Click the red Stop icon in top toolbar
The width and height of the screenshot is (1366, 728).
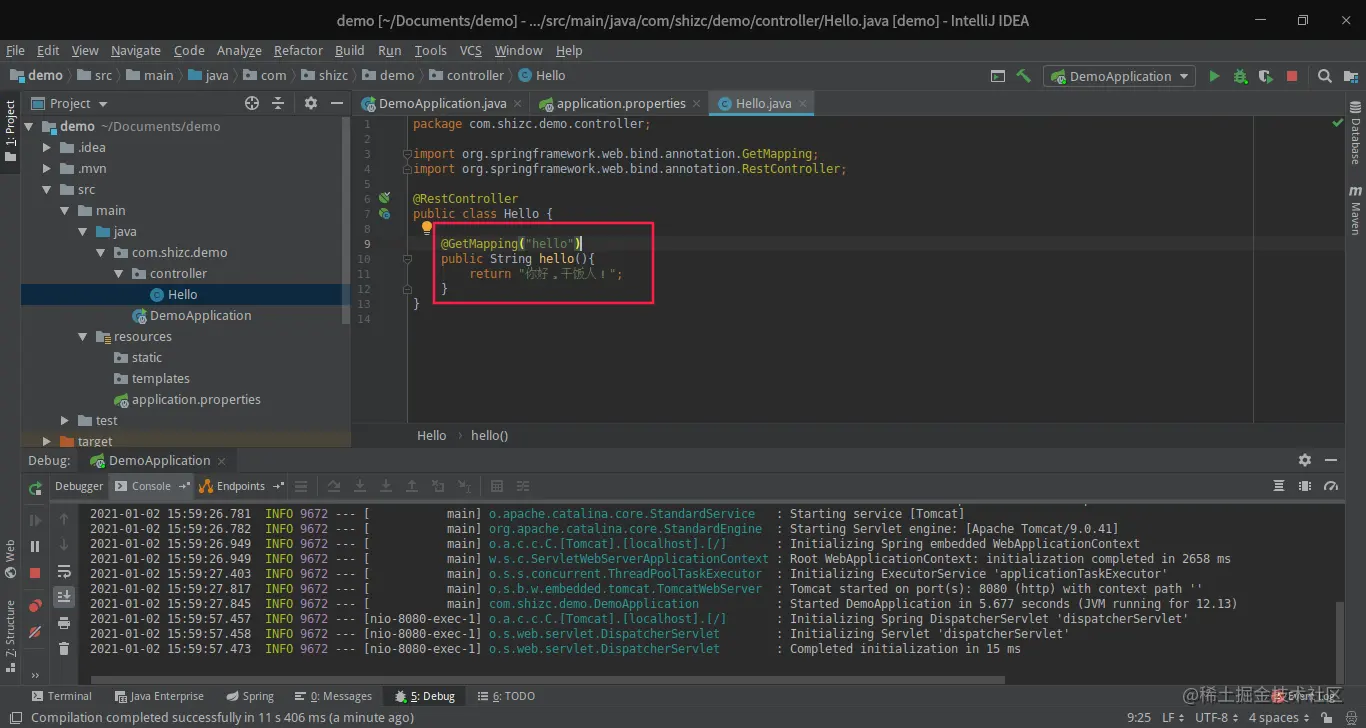[x=1292, y=76]
